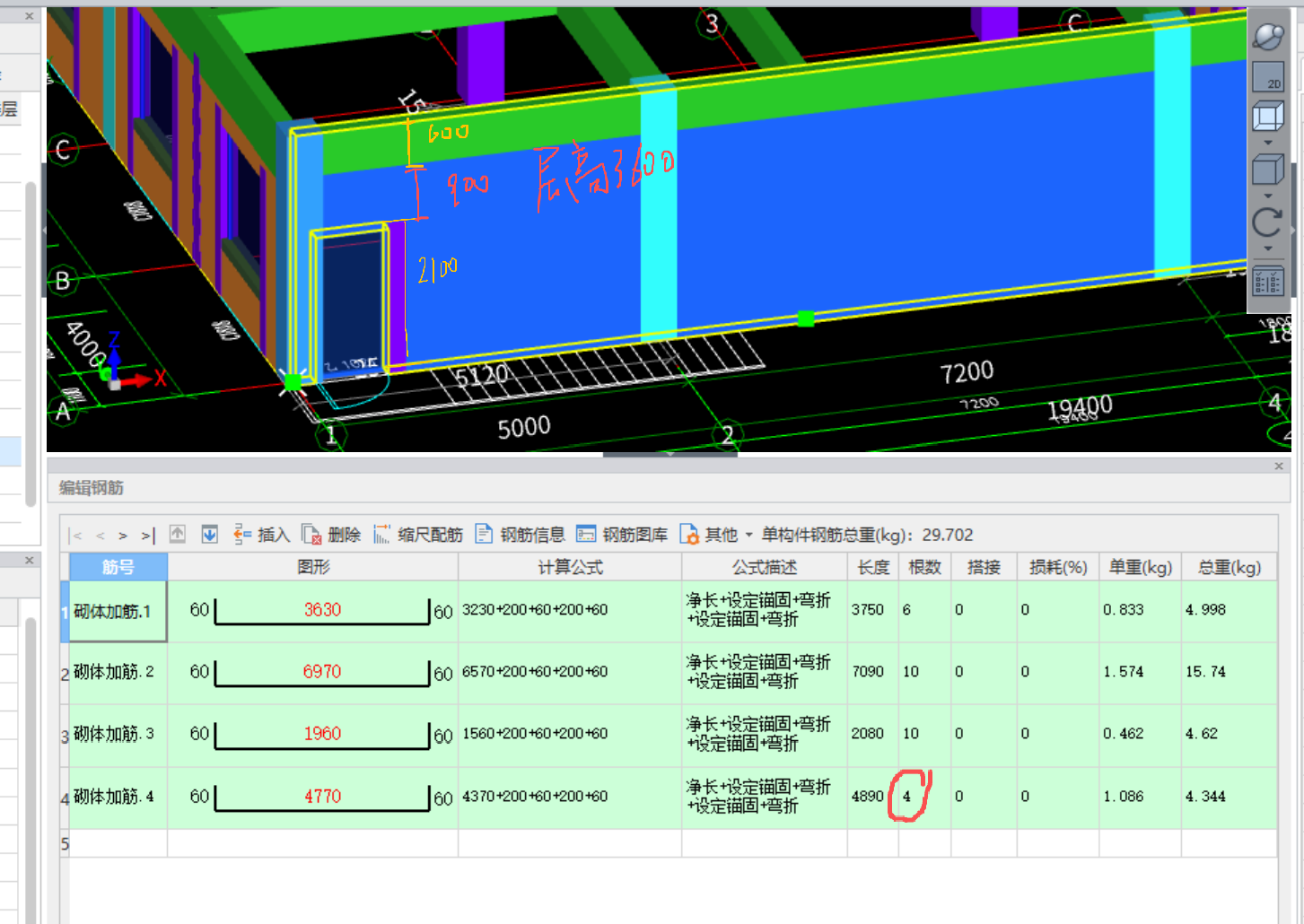Viewport: 1304px width, 924px height.
Task: Select row 砌体加筋.1
Action: [118, 611]
